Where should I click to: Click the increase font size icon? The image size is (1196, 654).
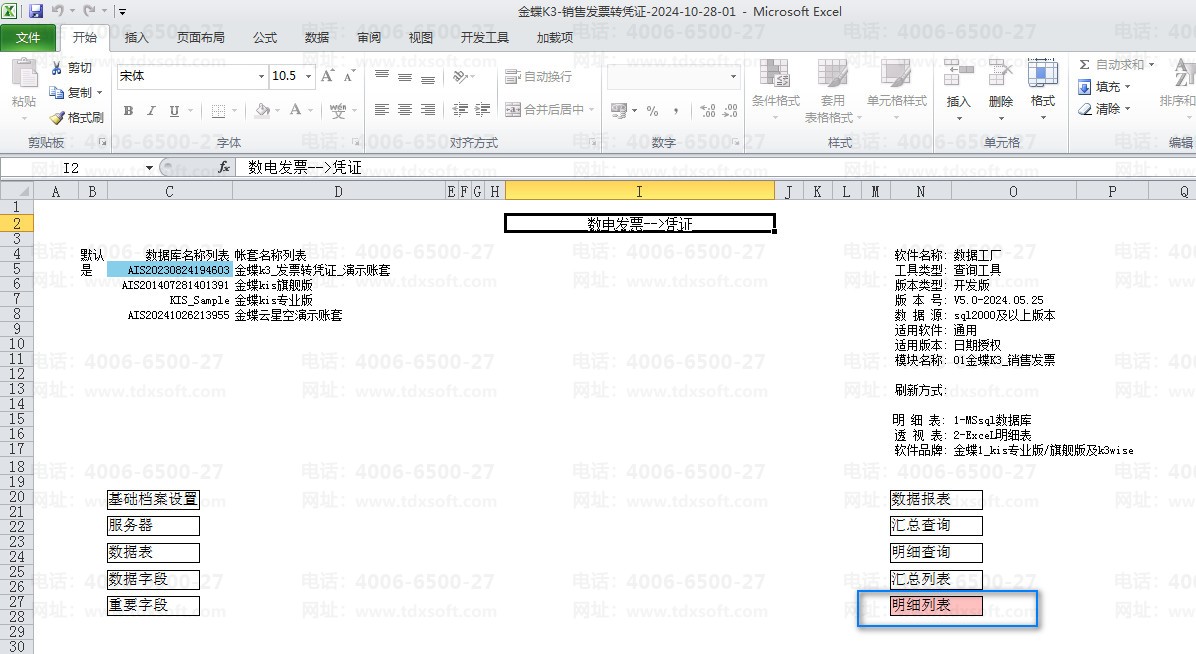pyautogui.click(x=327, y=76)
